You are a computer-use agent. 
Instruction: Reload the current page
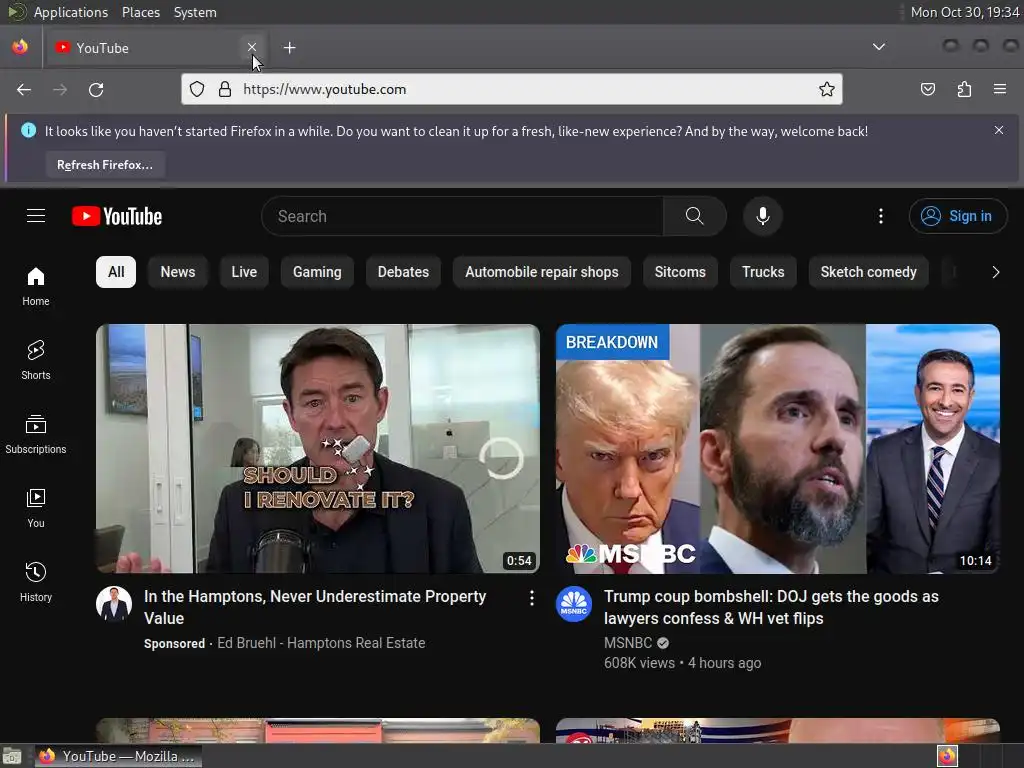(96, 89)
